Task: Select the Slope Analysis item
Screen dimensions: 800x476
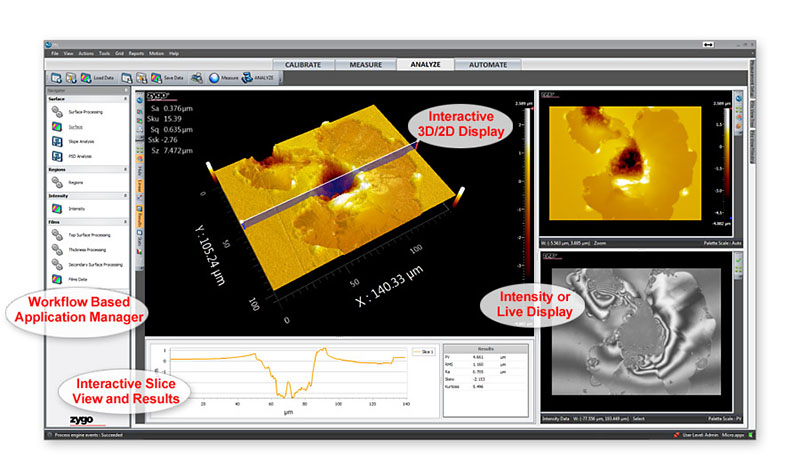Action: click(81, 142)
